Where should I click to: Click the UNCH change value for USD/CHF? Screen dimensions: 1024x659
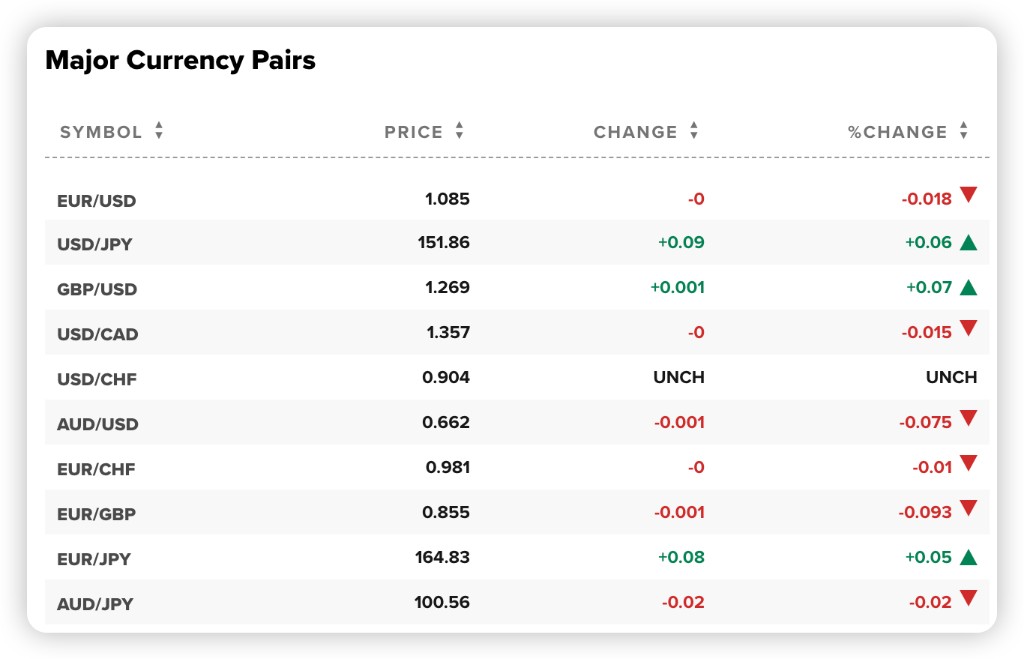679,377
